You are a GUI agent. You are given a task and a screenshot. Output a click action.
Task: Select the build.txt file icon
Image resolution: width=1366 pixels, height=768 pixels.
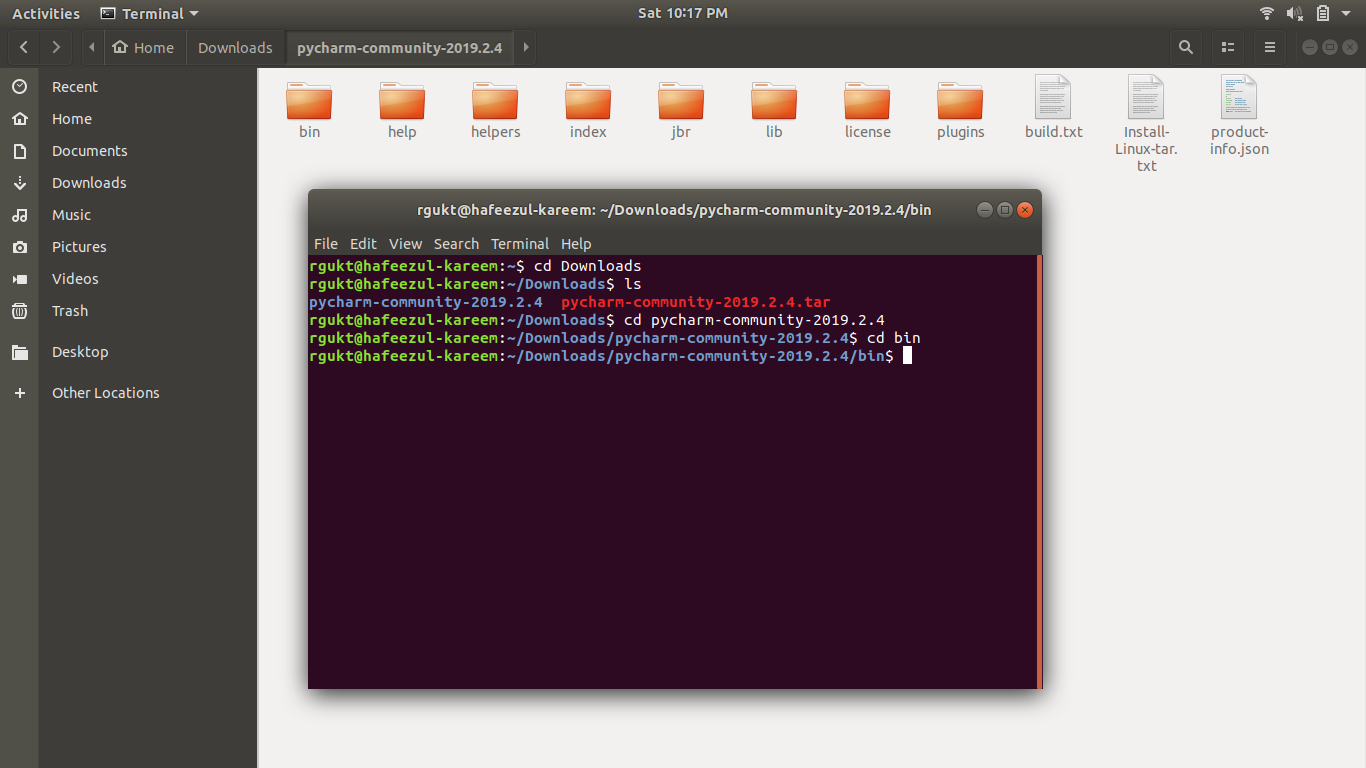click(1053, 97)
